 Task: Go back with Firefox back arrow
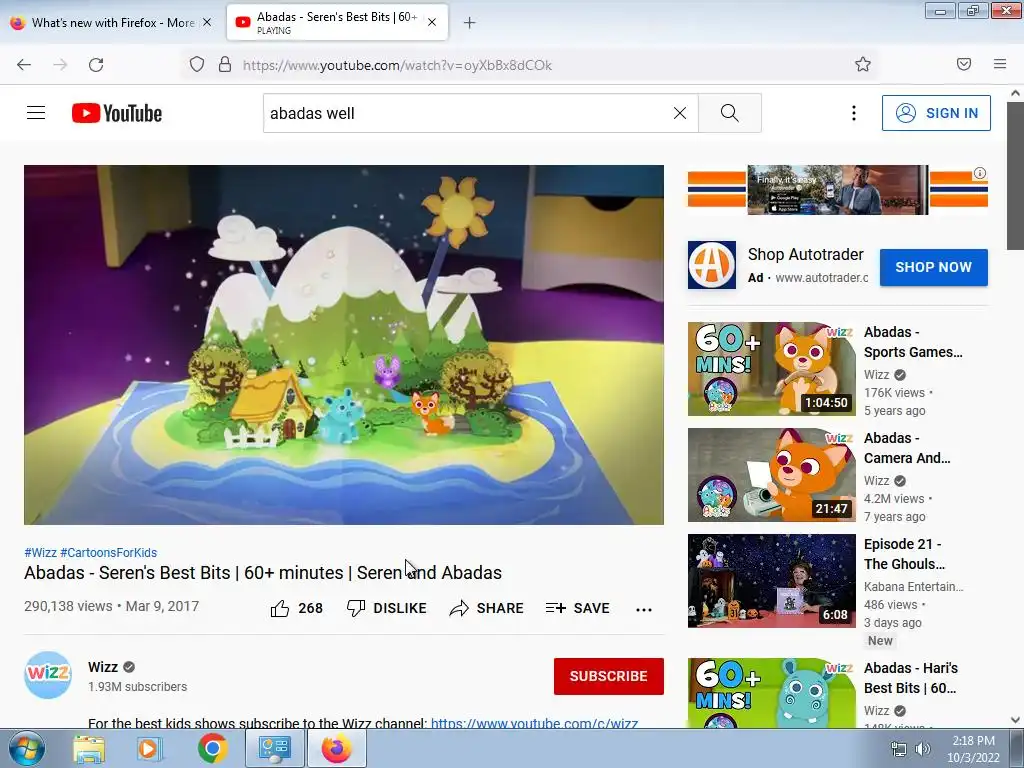click(x=24, y=65)
